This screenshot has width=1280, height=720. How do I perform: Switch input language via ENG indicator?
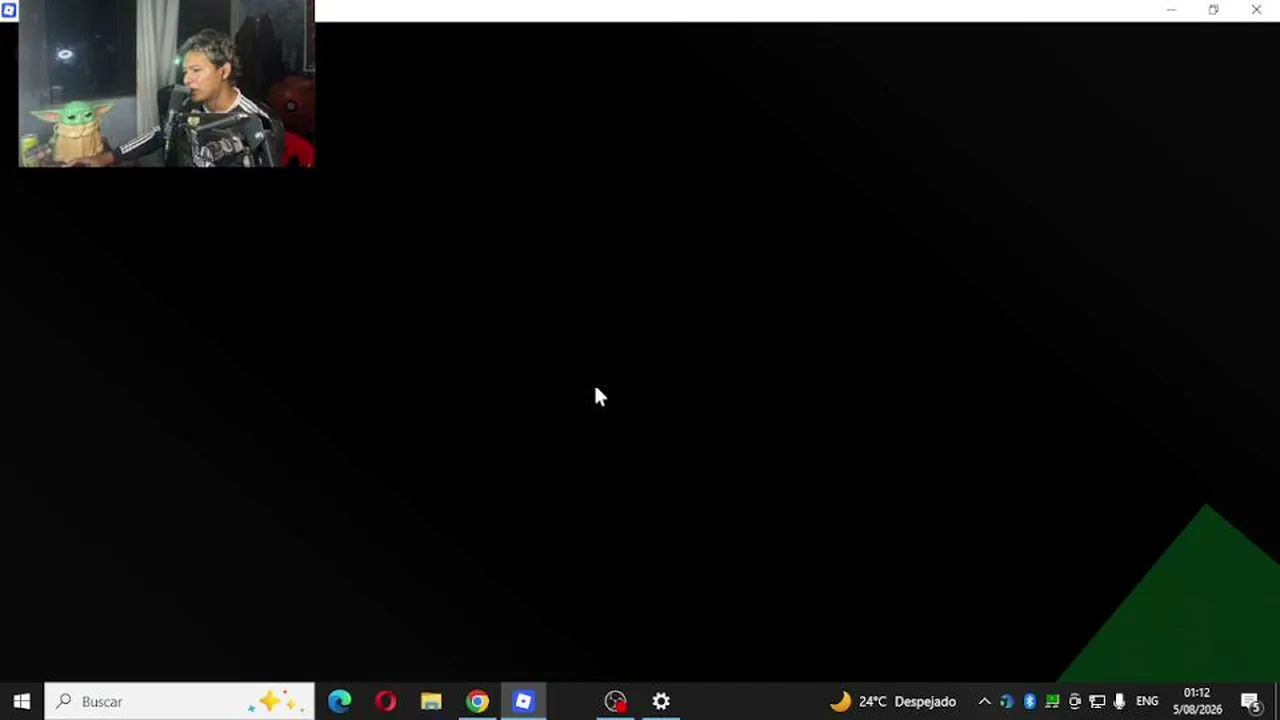1147,701
